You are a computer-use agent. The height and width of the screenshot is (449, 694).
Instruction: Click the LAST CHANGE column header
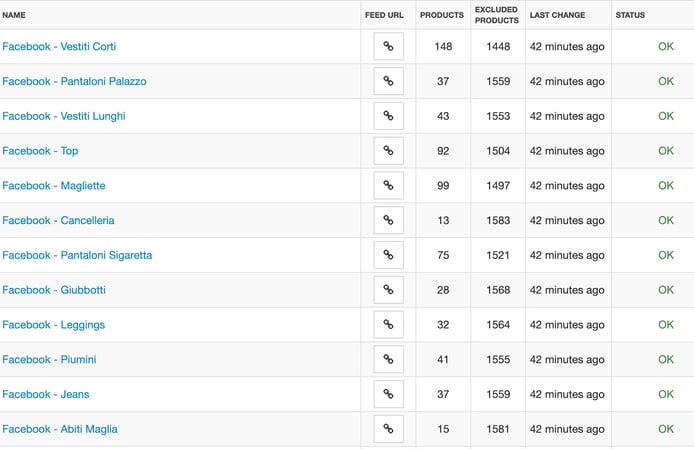point(557,15)
